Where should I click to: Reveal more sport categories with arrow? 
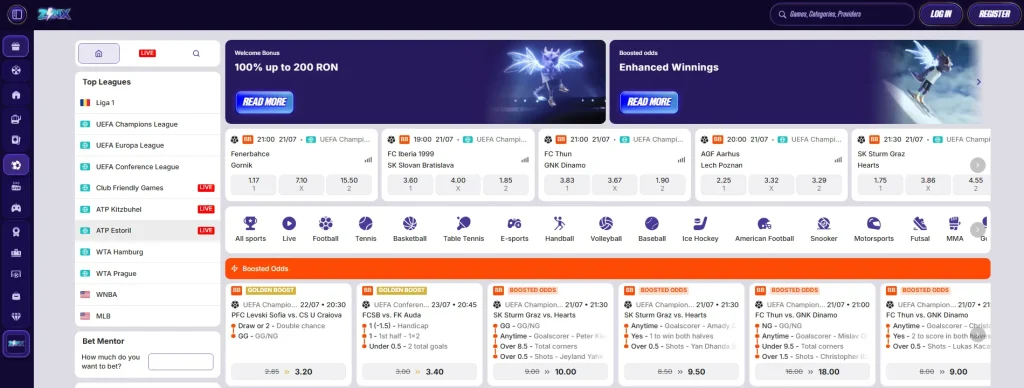pos(978,229)
